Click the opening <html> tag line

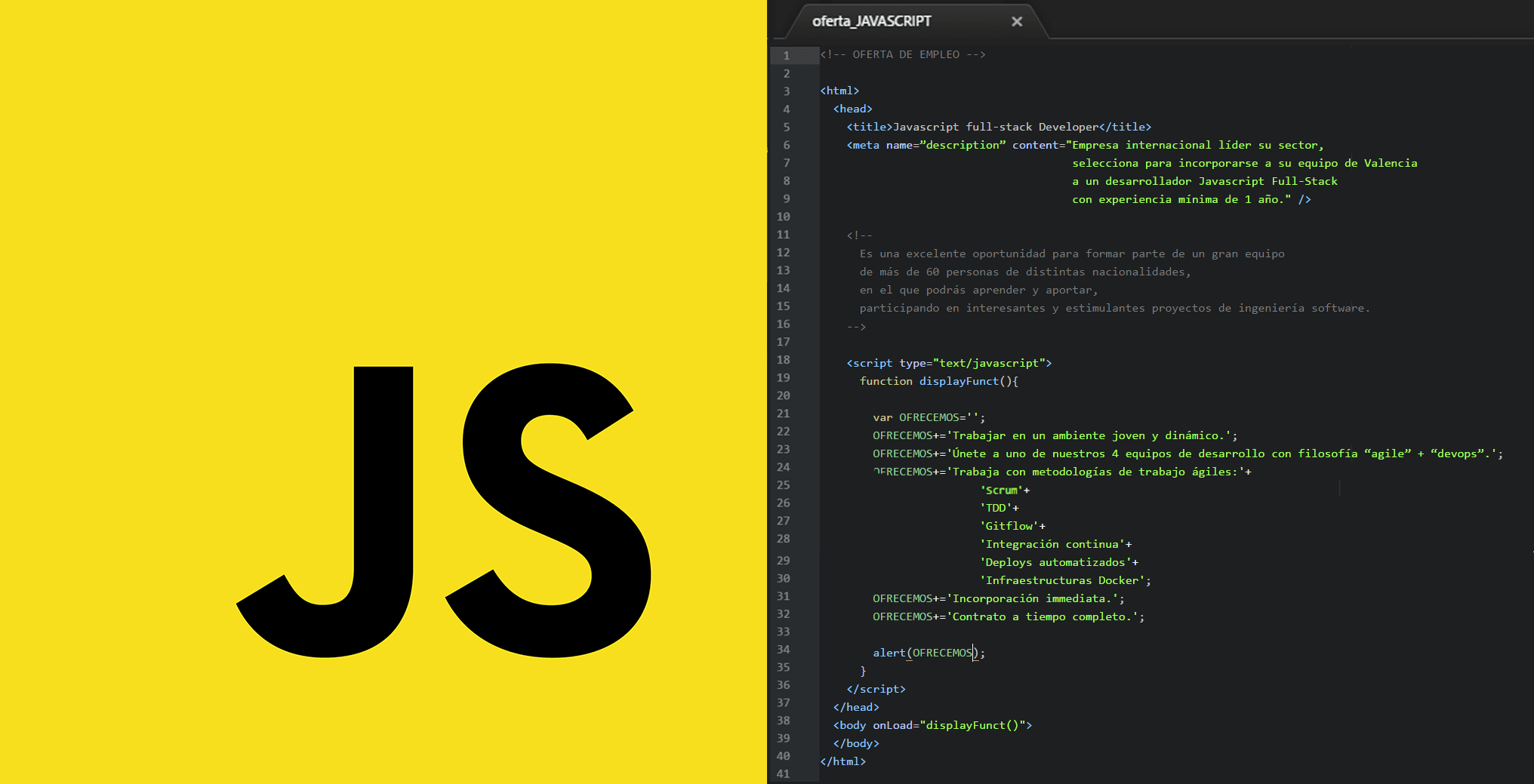click(x=839, y=91)
